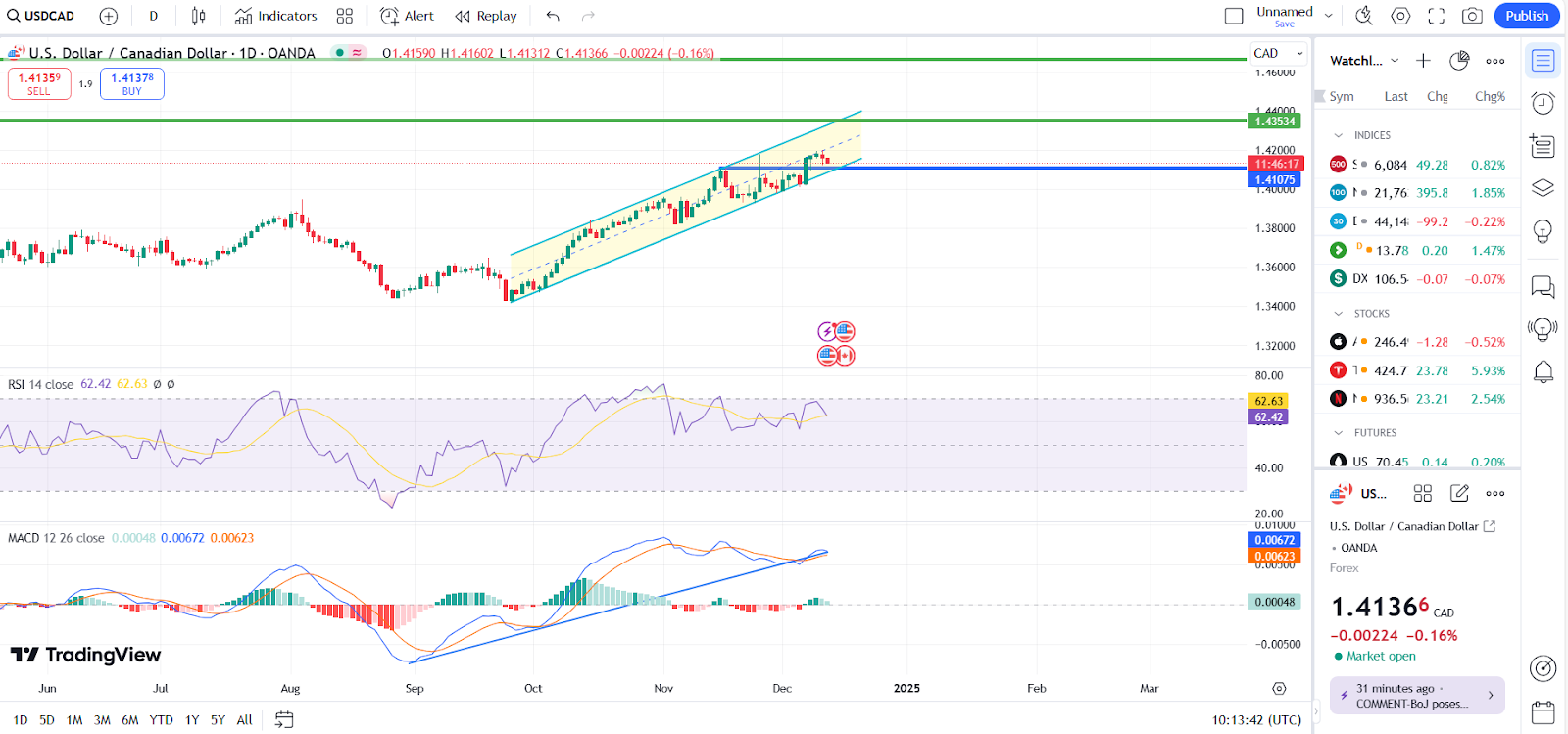This screenshot has width=1568, height=734.
Task: Select the green 1.43534 price line label
Action: tap(1274, 122)
